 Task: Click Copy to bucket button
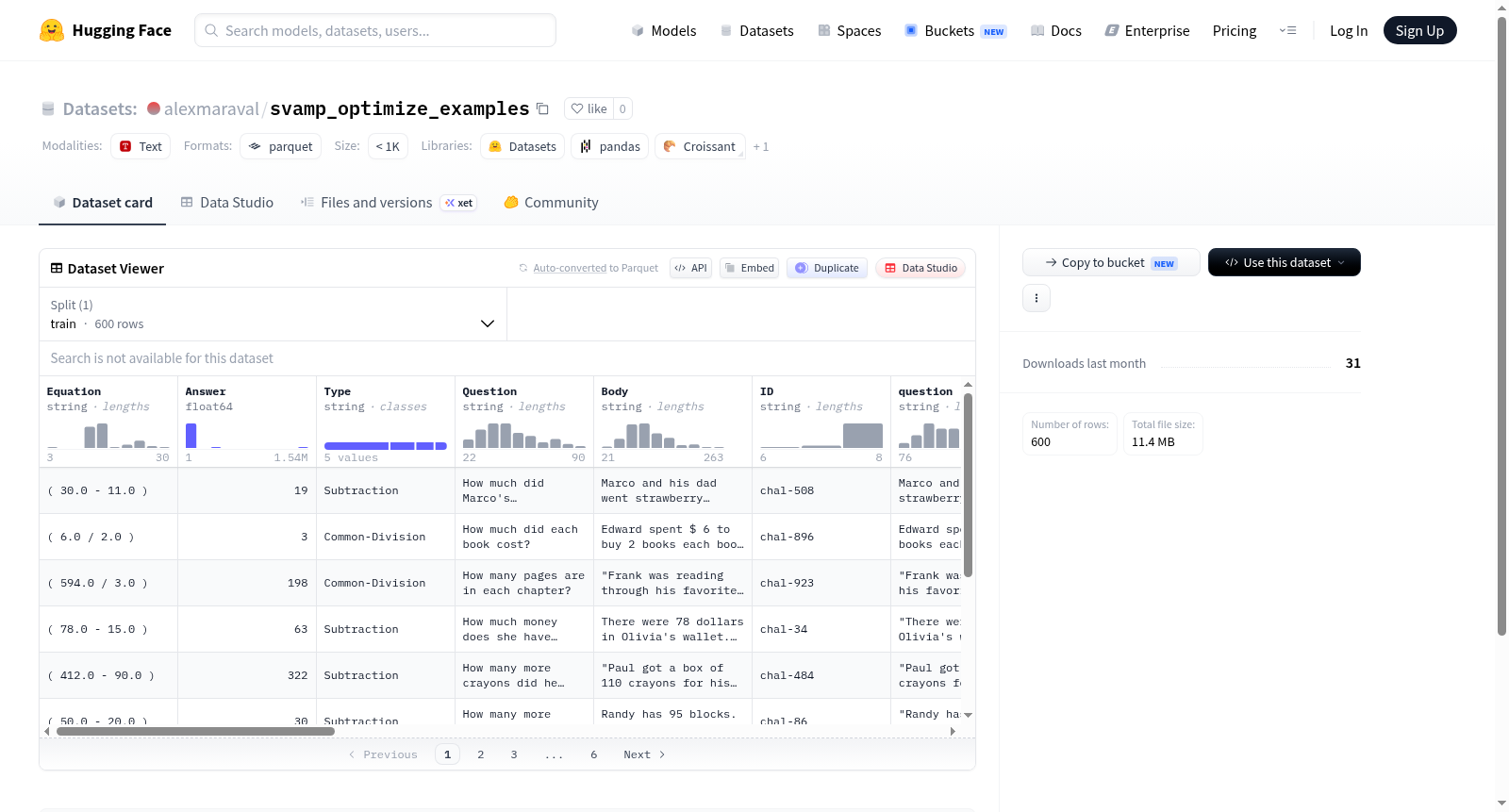(x=1111, y=262)
